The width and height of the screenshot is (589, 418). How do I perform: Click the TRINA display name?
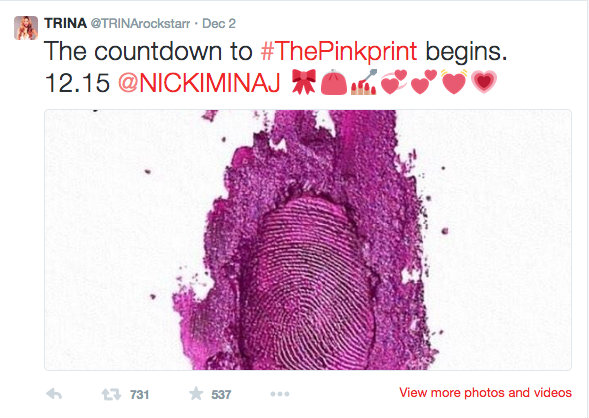tap(65, 23)
